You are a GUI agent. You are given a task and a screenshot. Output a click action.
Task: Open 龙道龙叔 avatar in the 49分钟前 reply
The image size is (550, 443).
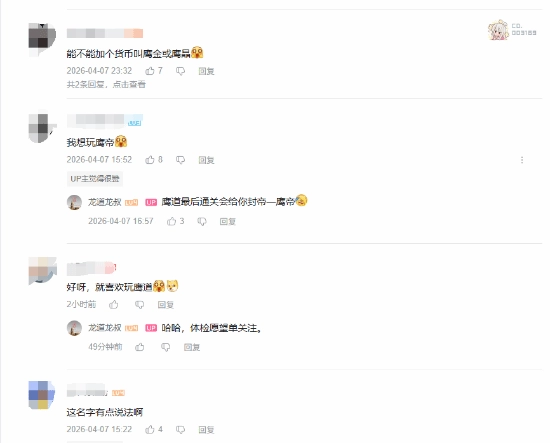click(x=74, y=328)
